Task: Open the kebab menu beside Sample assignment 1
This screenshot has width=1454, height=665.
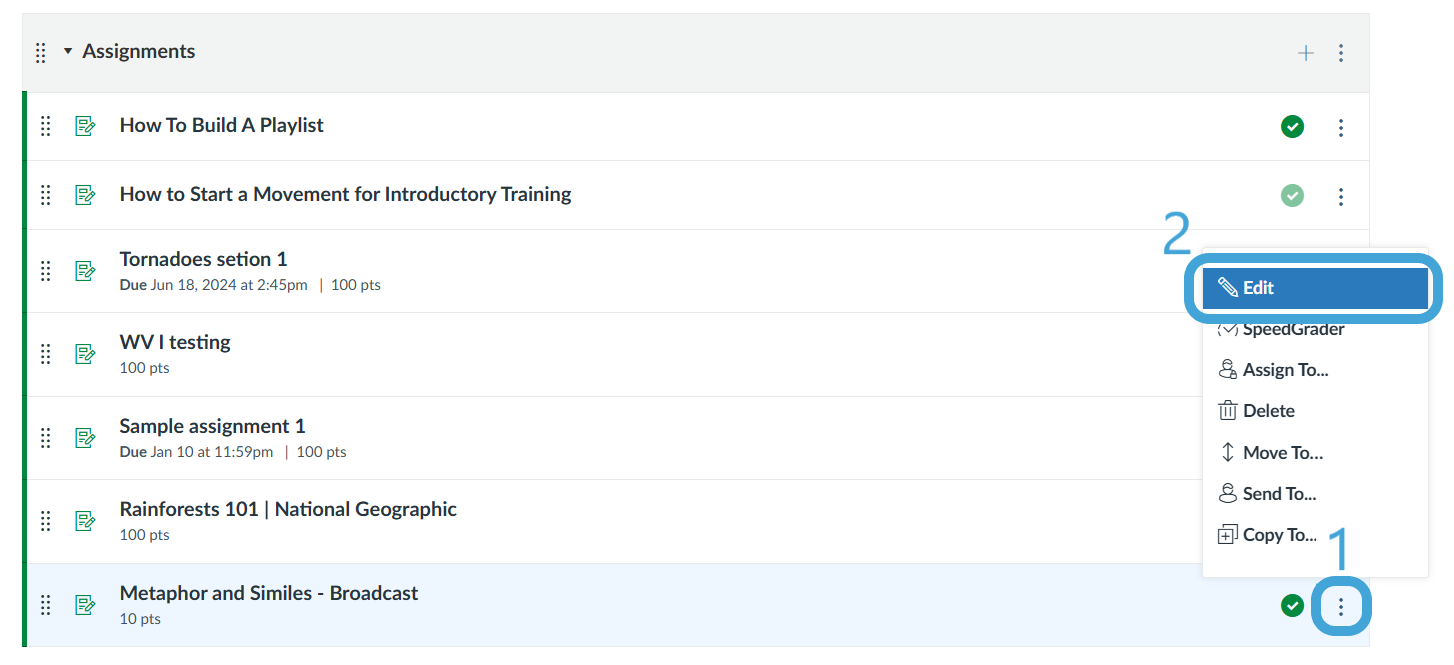Action: (1341, 438)
